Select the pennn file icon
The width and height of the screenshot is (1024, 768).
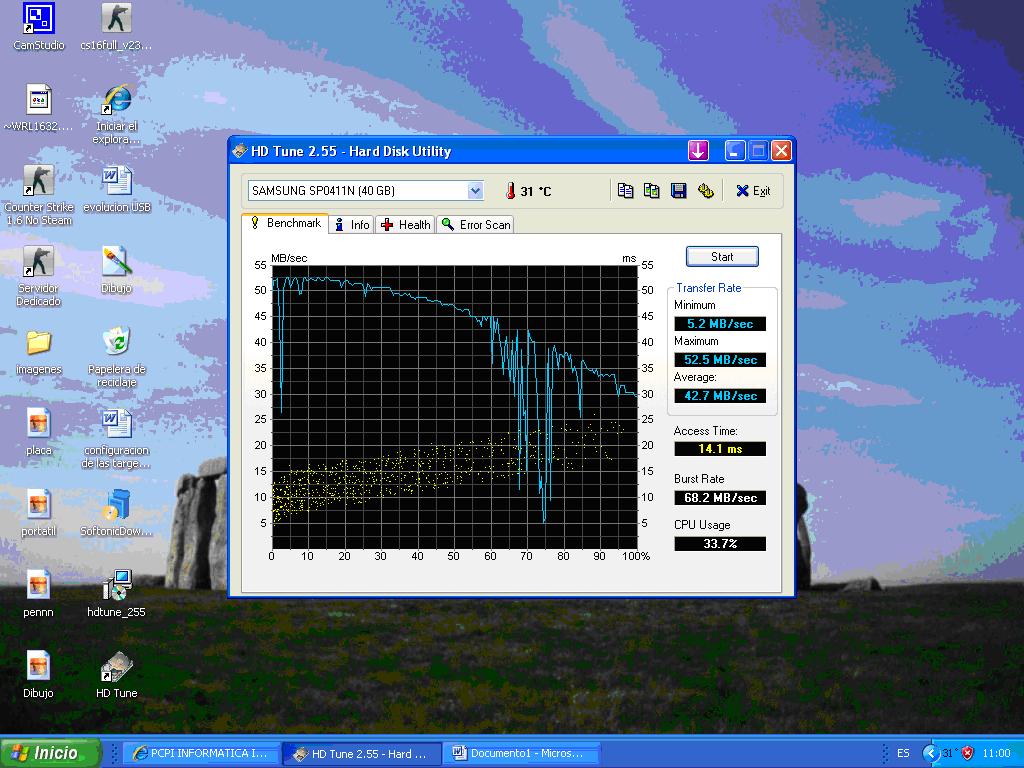[39, 594]
